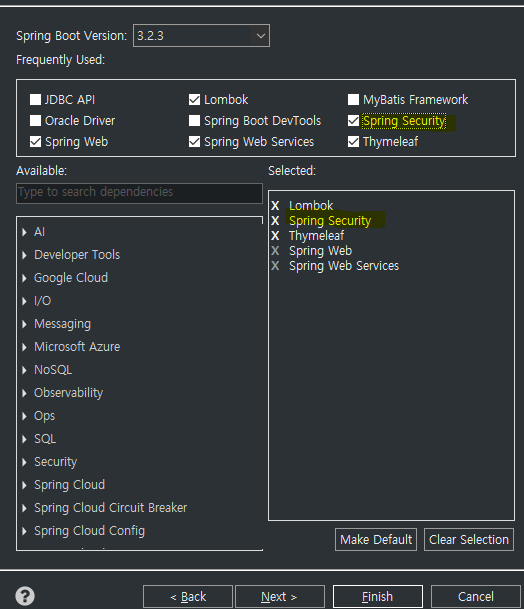
Task: Expand the NoSQL category
Action: (x=24, y=370)
